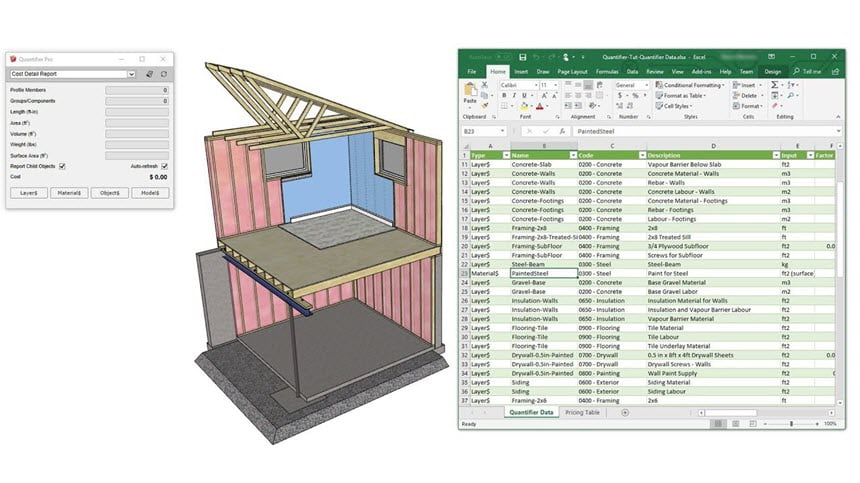Switch to the Formulas ribbon tab
This screenshot has height=483, width=860.
[x=607, y=72]
